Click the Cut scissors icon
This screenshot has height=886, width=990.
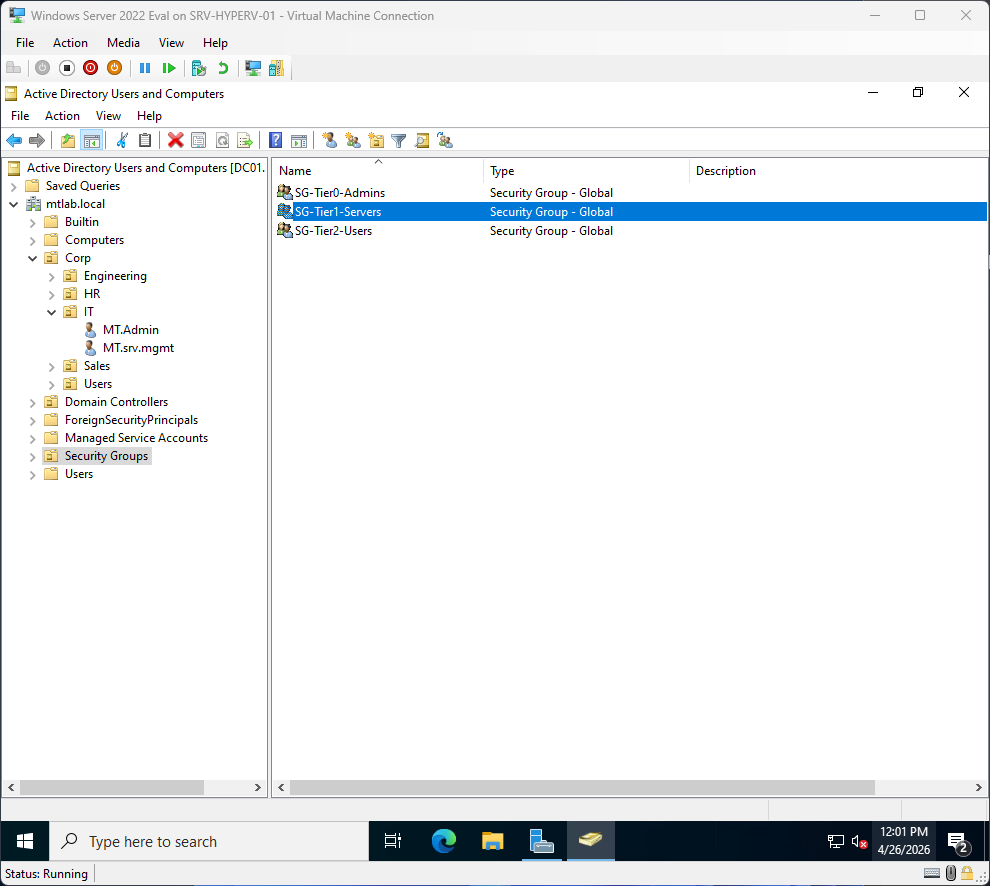pyautogui.click(x=122, y=140)
